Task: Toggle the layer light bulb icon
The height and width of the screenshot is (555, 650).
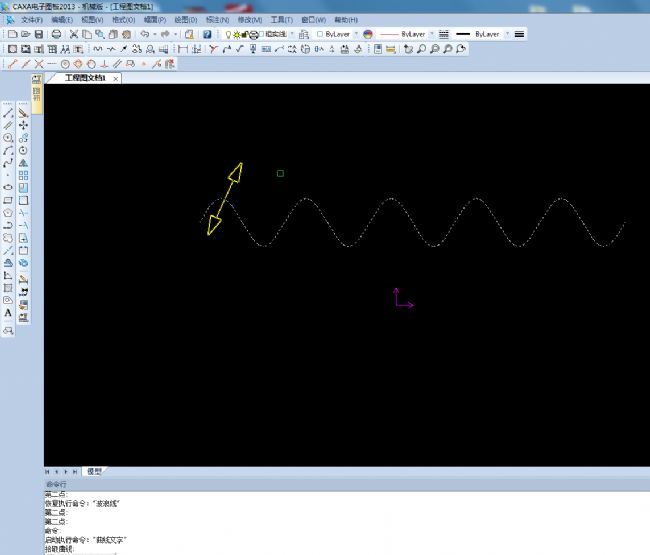Action: pos(227,34)
